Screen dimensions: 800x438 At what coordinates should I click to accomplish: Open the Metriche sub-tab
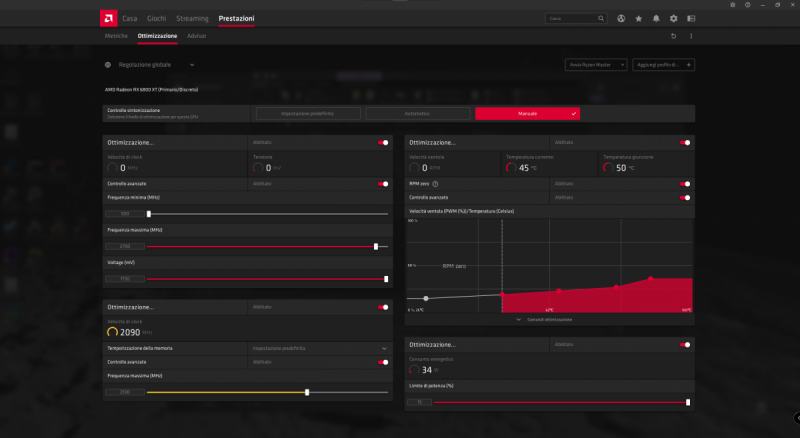(116, 36)
